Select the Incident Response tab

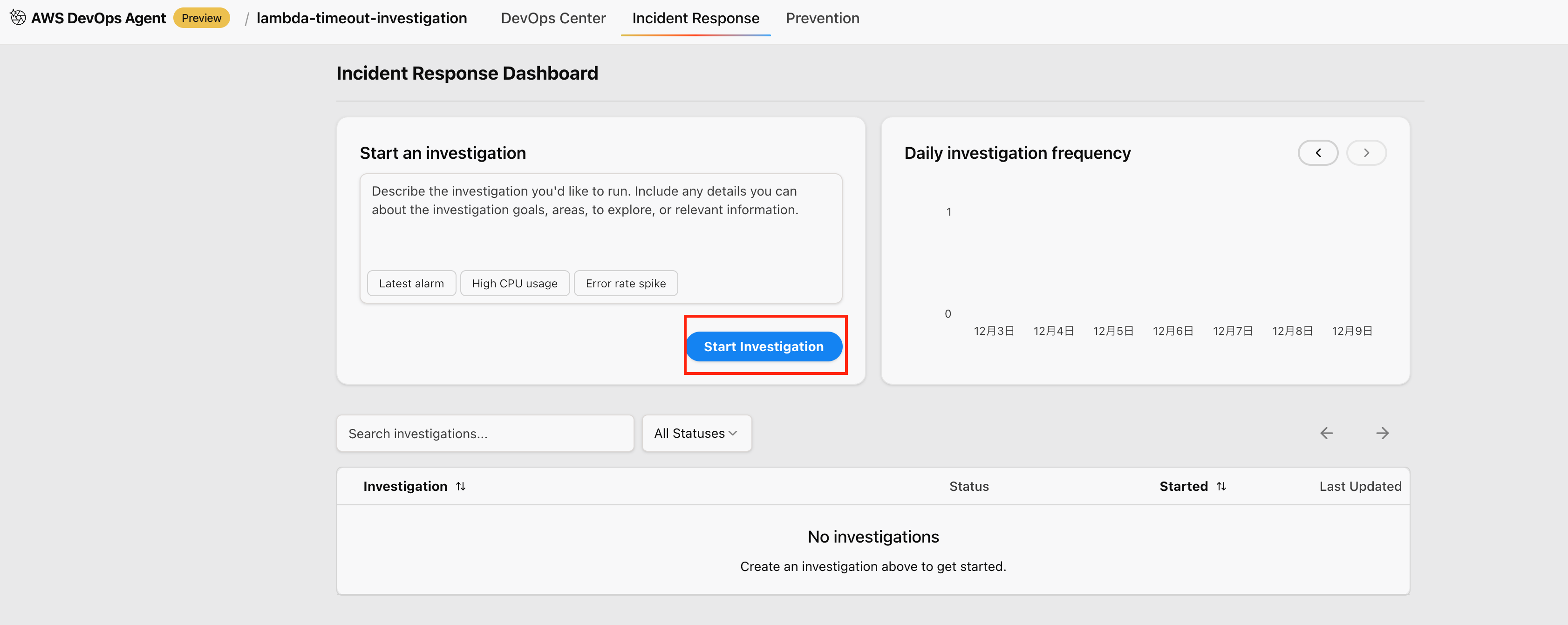tap(695, 18)
